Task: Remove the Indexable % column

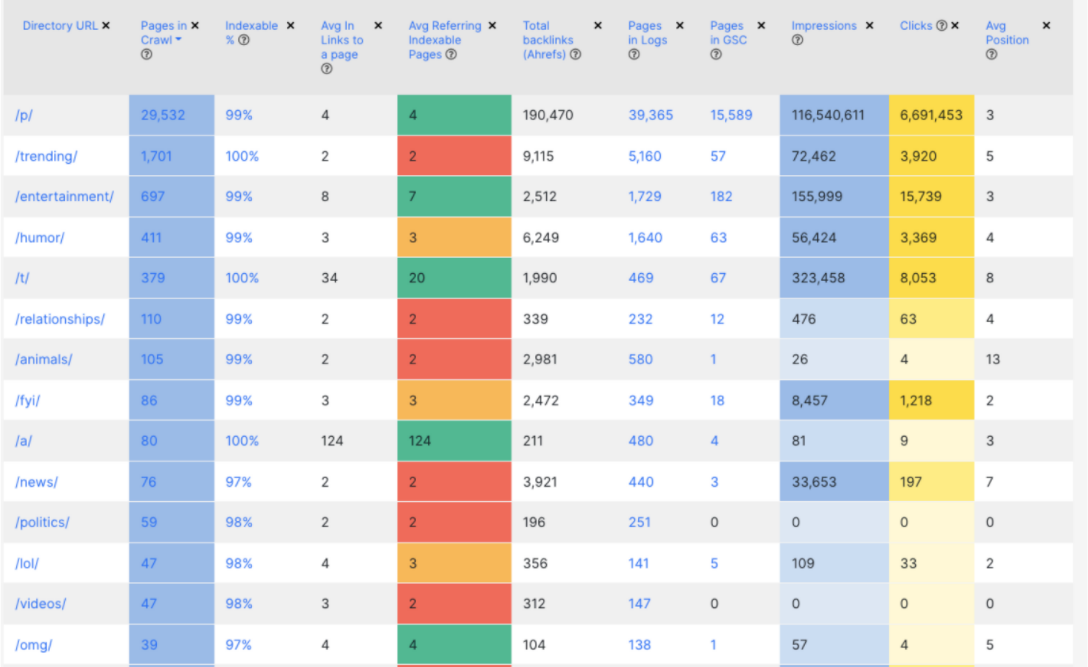Action: click(291, 25)
